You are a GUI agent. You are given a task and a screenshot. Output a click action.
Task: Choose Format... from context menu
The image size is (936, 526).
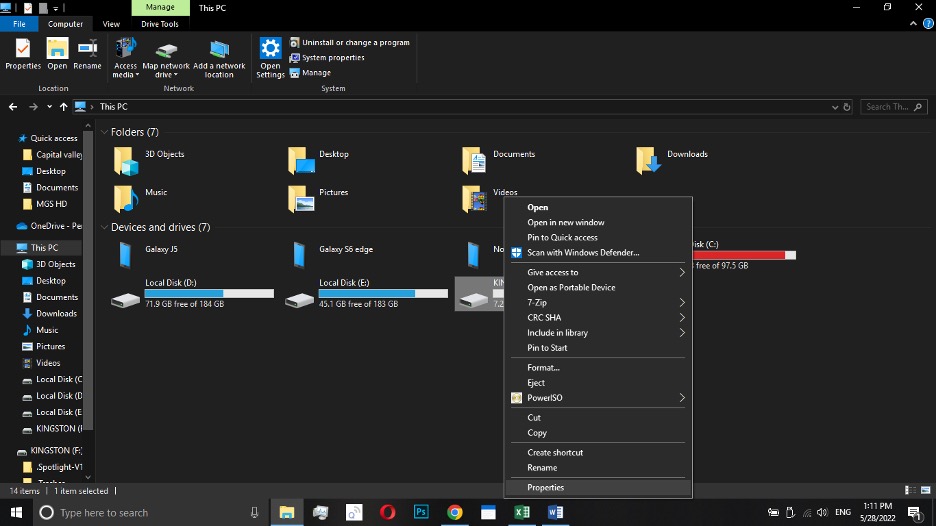point(598,367)
